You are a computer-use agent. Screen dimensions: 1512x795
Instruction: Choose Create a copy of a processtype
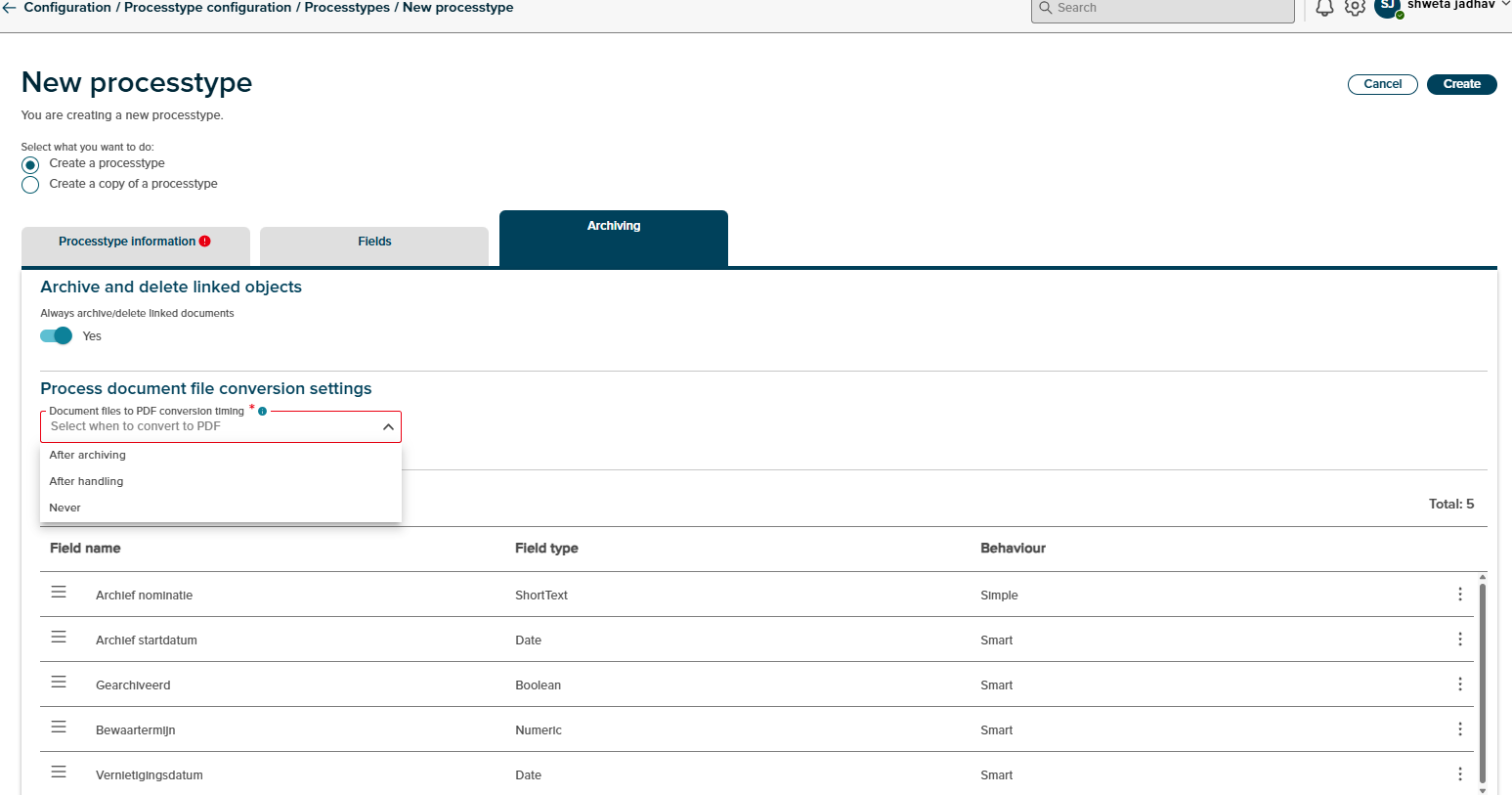coord(30,185)
